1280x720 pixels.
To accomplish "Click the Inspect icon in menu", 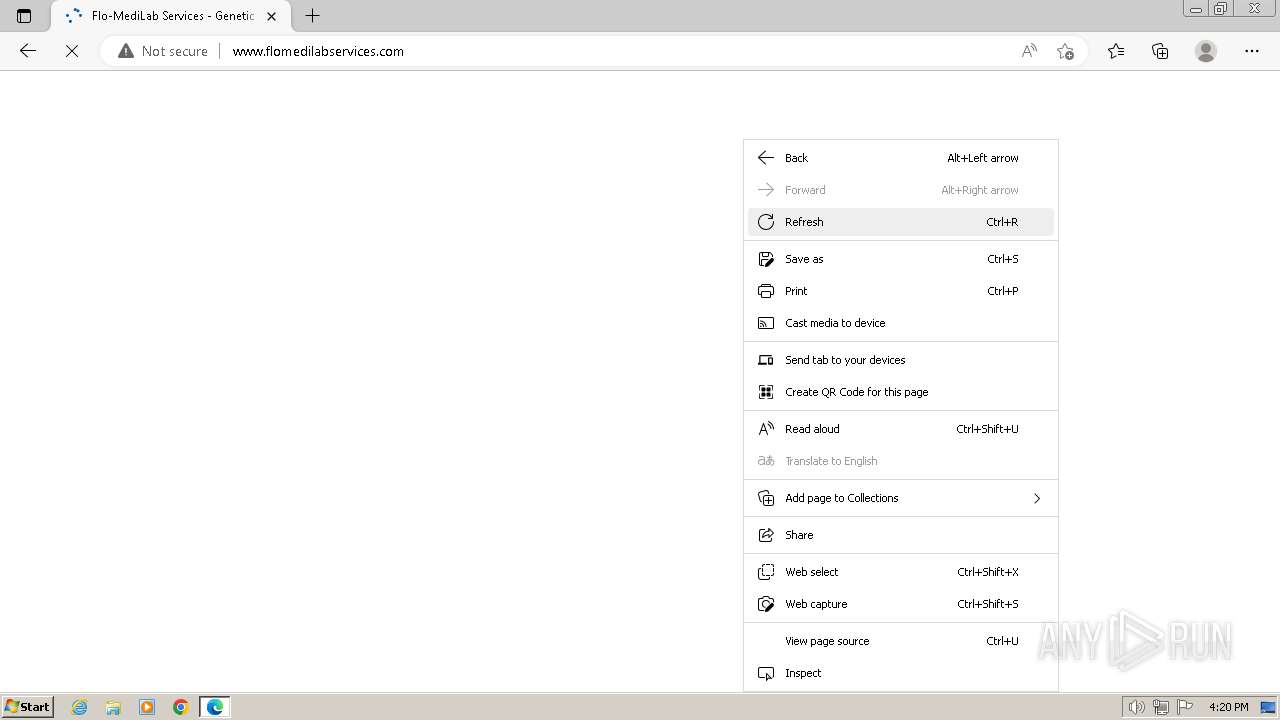I will coord(766,673).
